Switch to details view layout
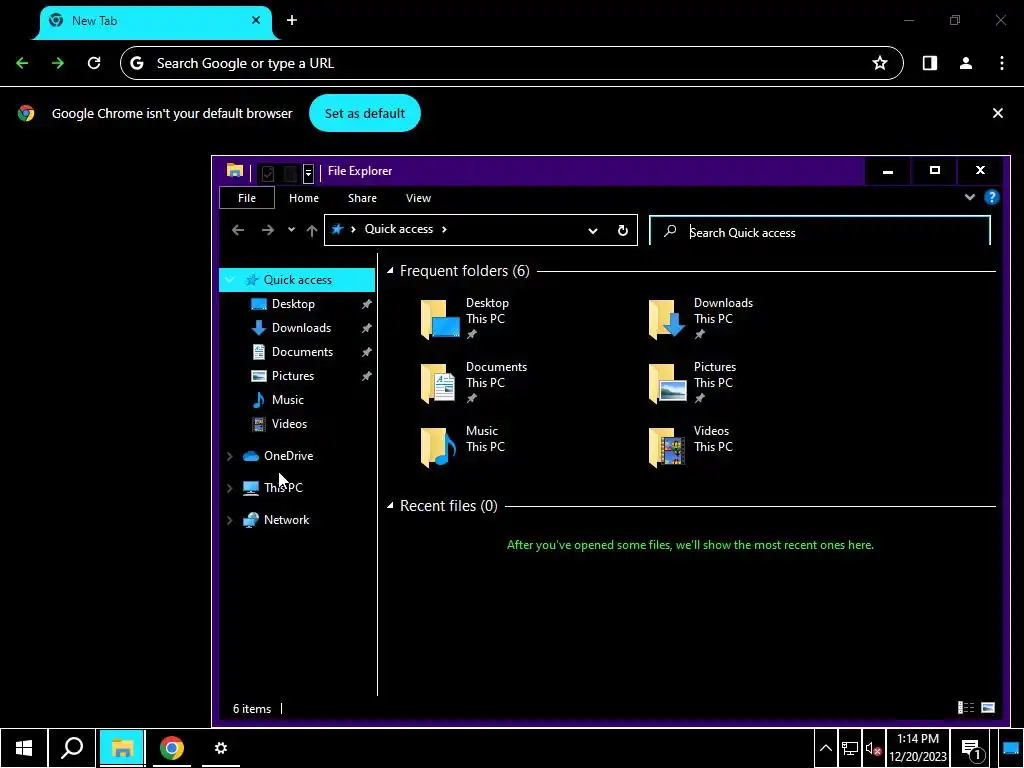 tap(966, 707)
